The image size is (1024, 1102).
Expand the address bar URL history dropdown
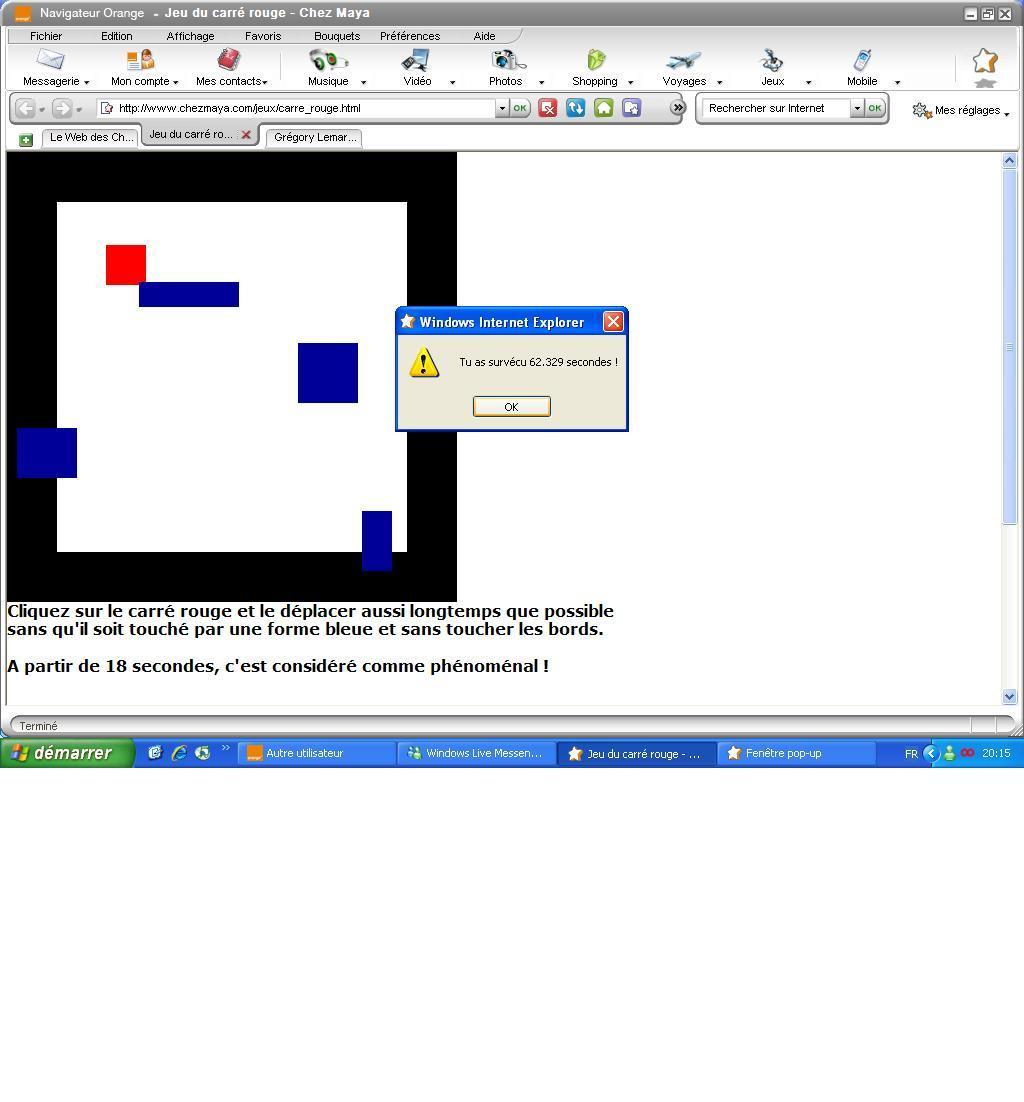502,108
